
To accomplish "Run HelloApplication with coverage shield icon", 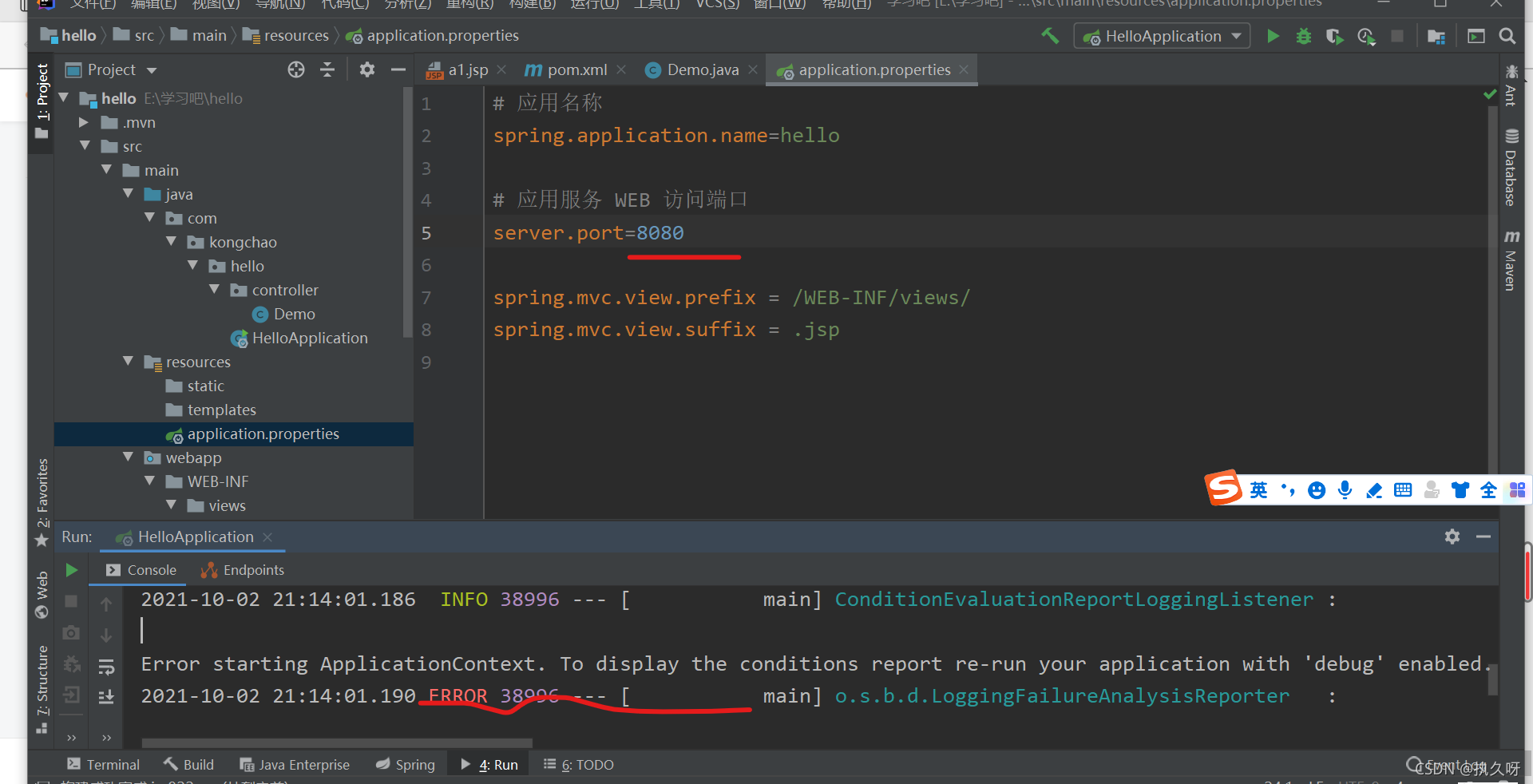I will (x=1334, y=36).
